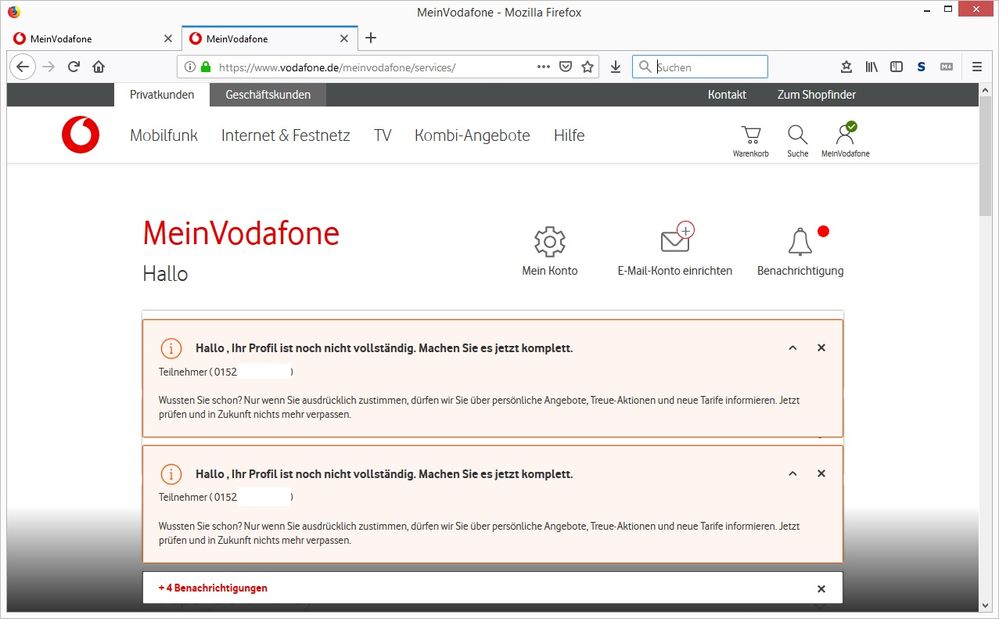Open the MeinVodafone user icon
This screenshot has width=999, height=619.
[x=845, y=139]
